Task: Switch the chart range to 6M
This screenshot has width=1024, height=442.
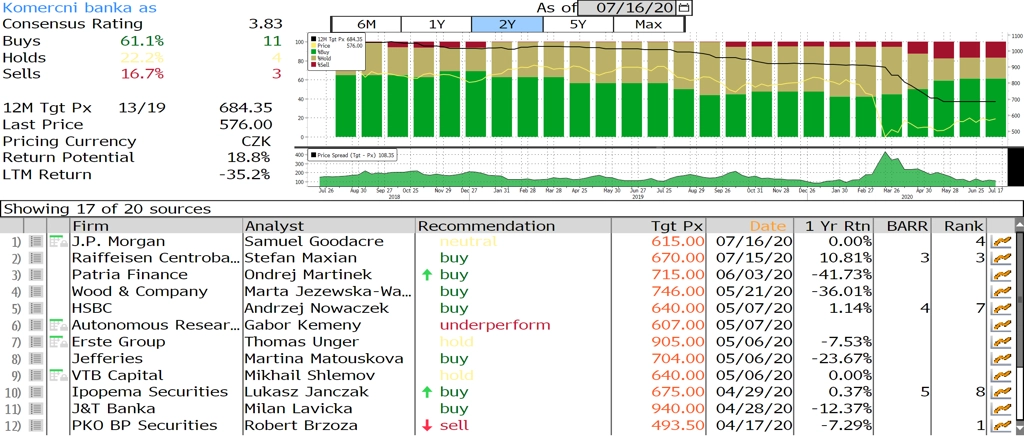Action: pos(366,24)
